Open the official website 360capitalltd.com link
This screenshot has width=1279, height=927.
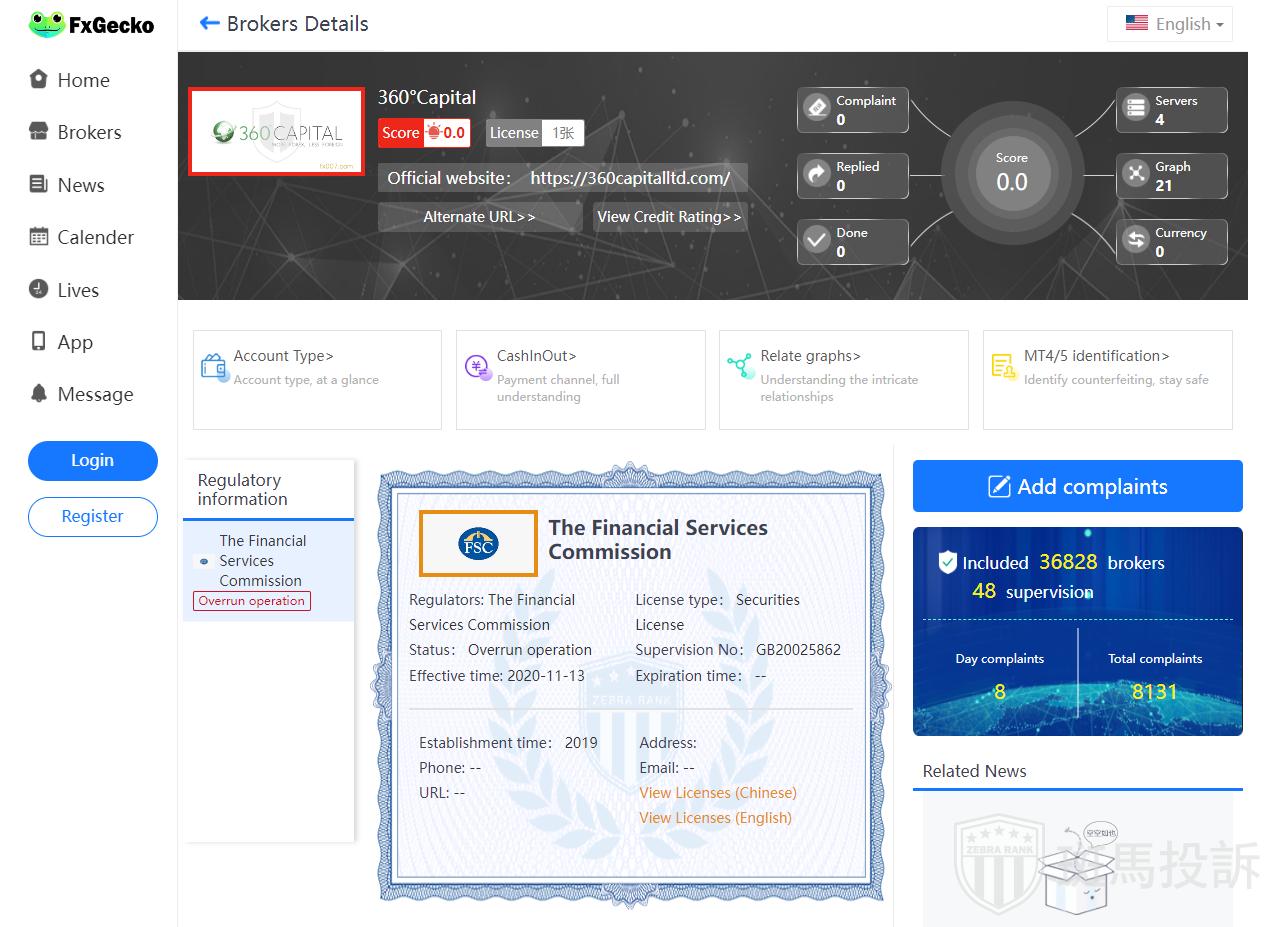[630, 179]
